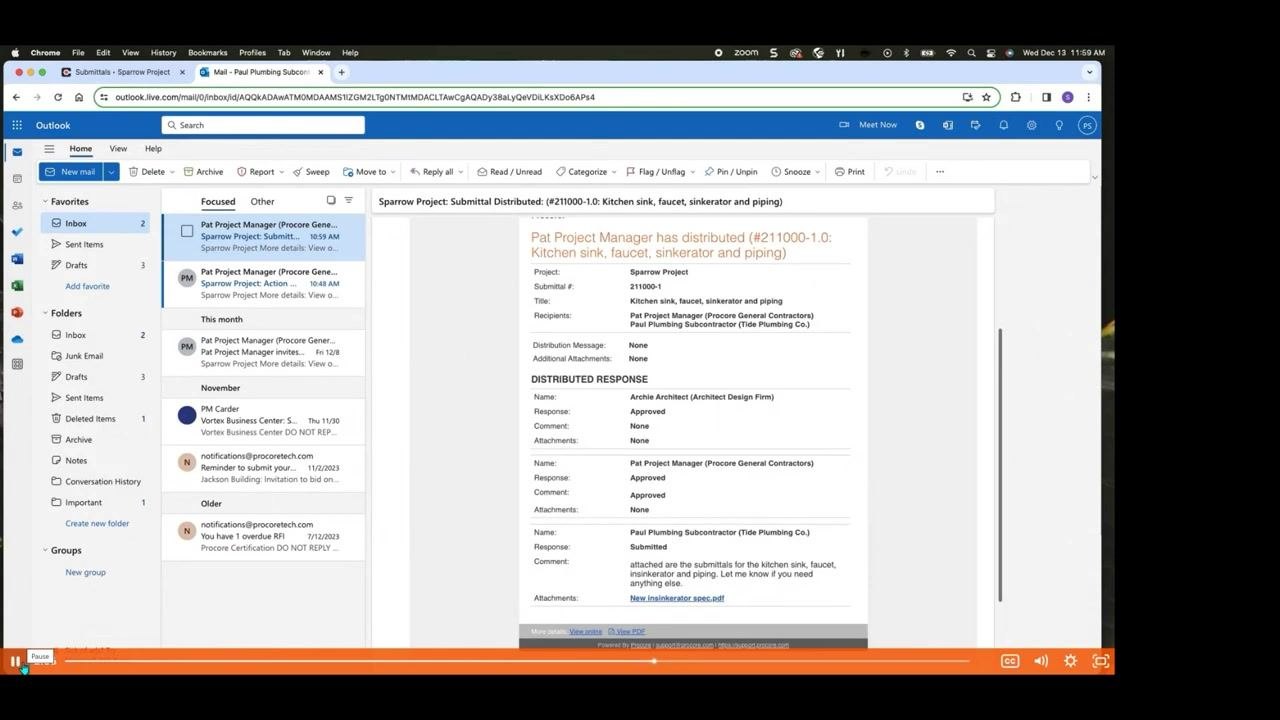Open Outlook settings gear

coord(1031,125)
